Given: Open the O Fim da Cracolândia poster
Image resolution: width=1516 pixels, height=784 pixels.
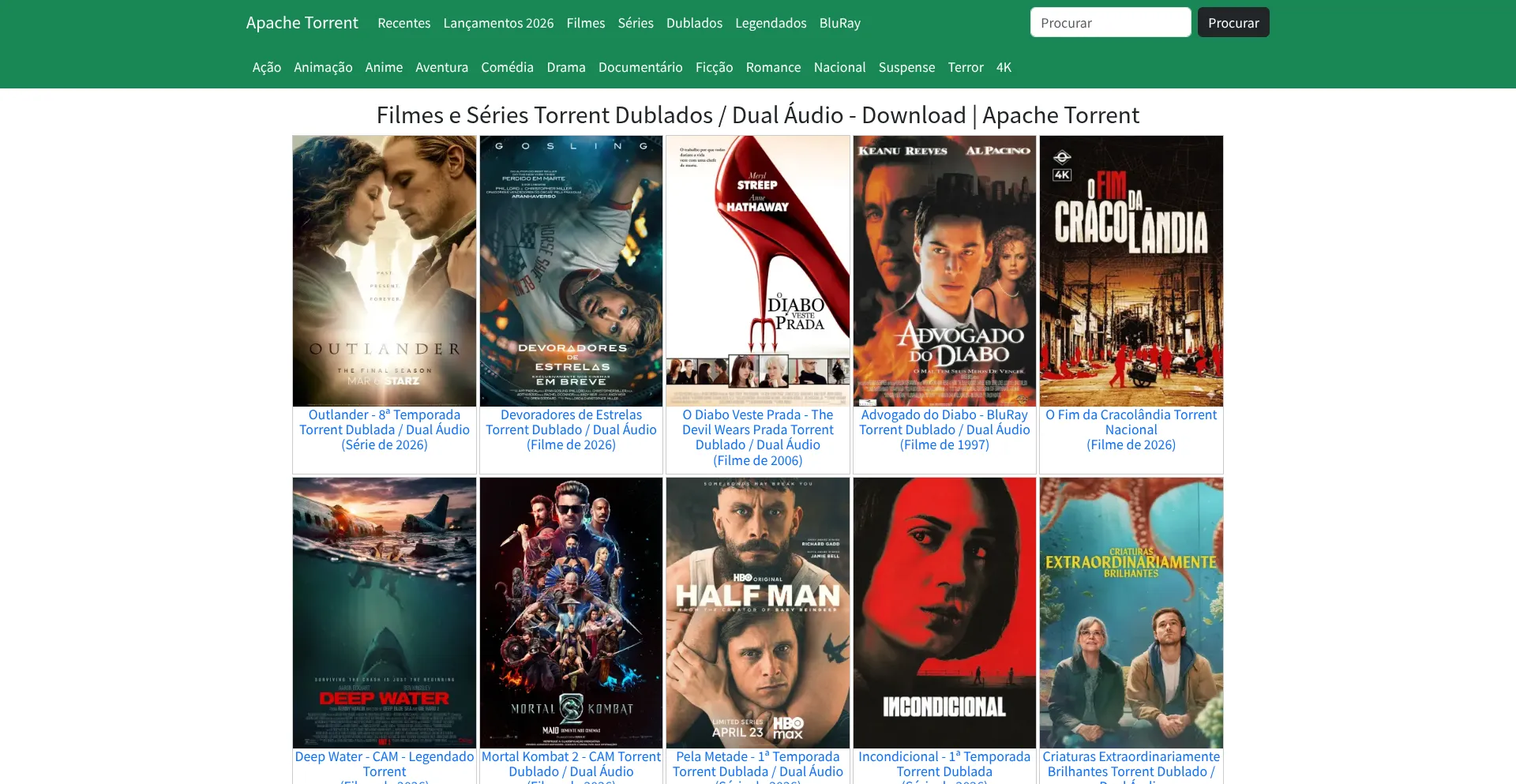Looking at the screenshot, I should pyautogui.click(x=1131, y=271).
